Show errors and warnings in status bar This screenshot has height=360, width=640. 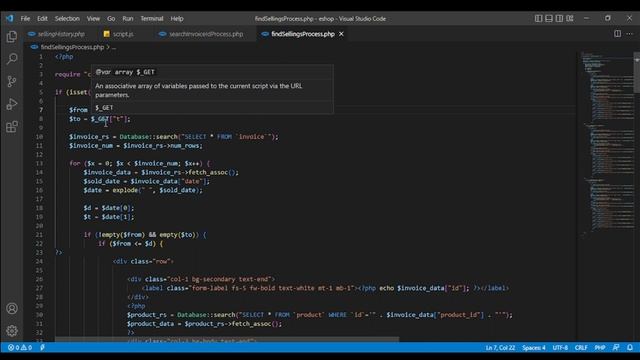pos(20,348)
